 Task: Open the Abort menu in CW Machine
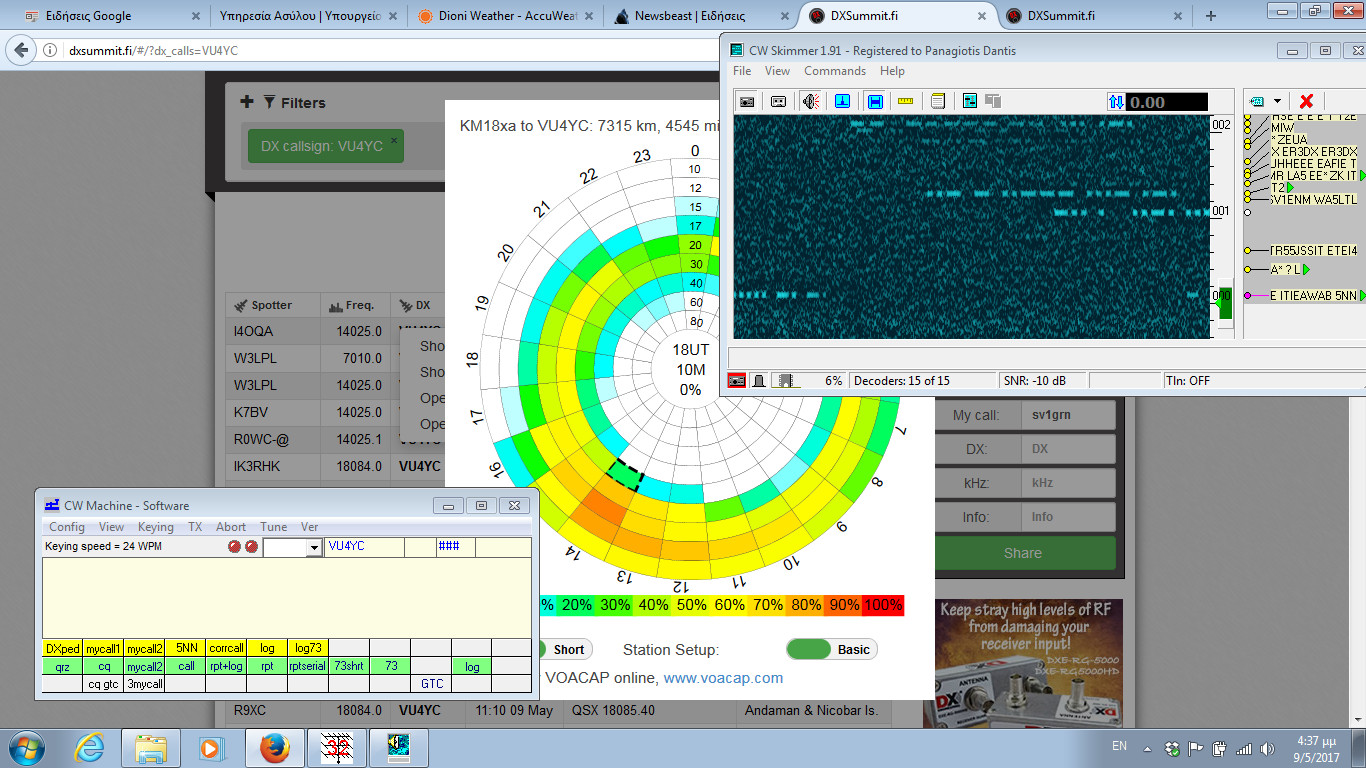(231, 527)
